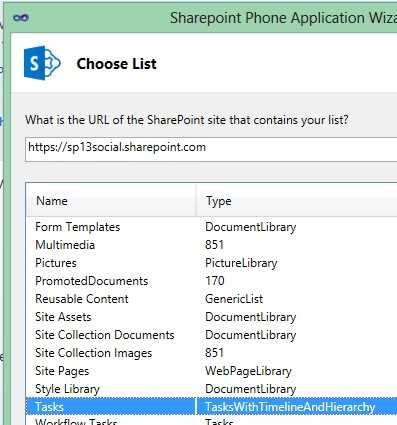This screenshot has width=397, height=425.
Task: Click the SharePoint site URL input field
Action: click(x=211, y=149)
